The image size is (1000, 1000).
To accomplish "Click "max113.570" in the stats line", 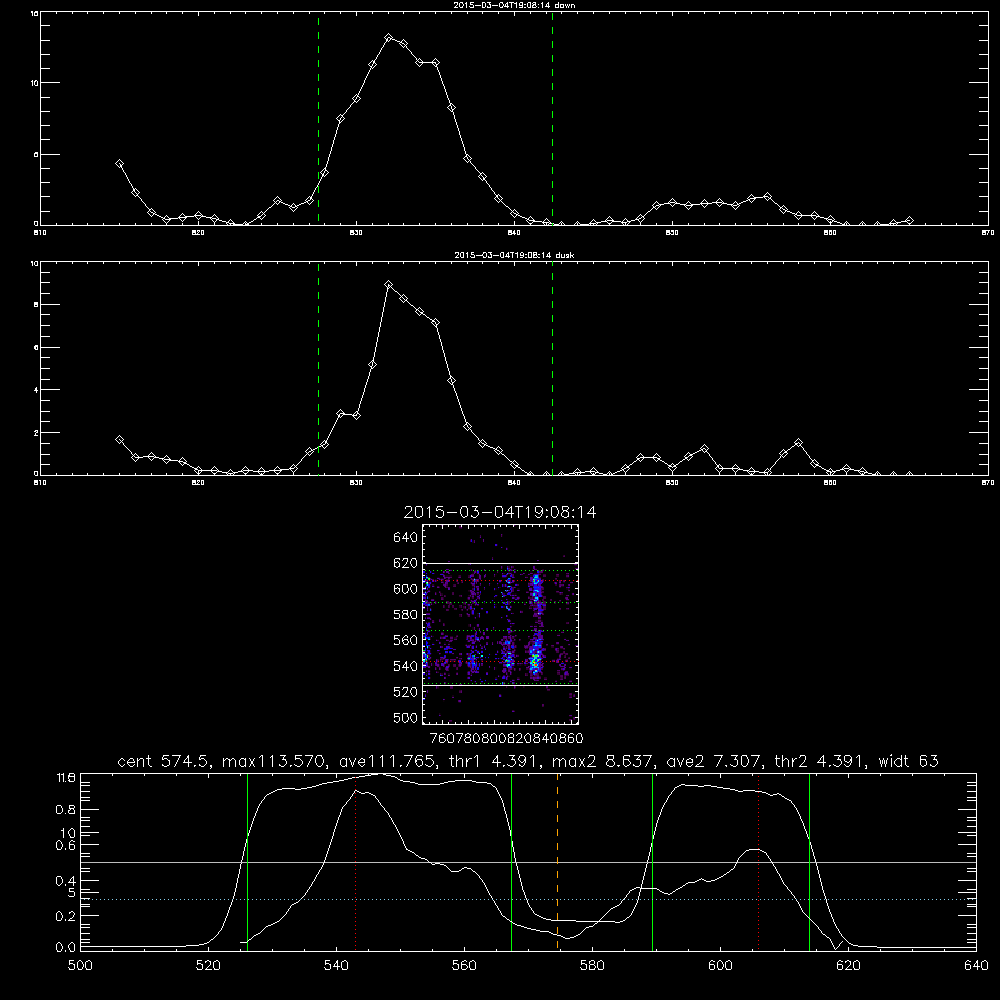I will click(274, 761).
